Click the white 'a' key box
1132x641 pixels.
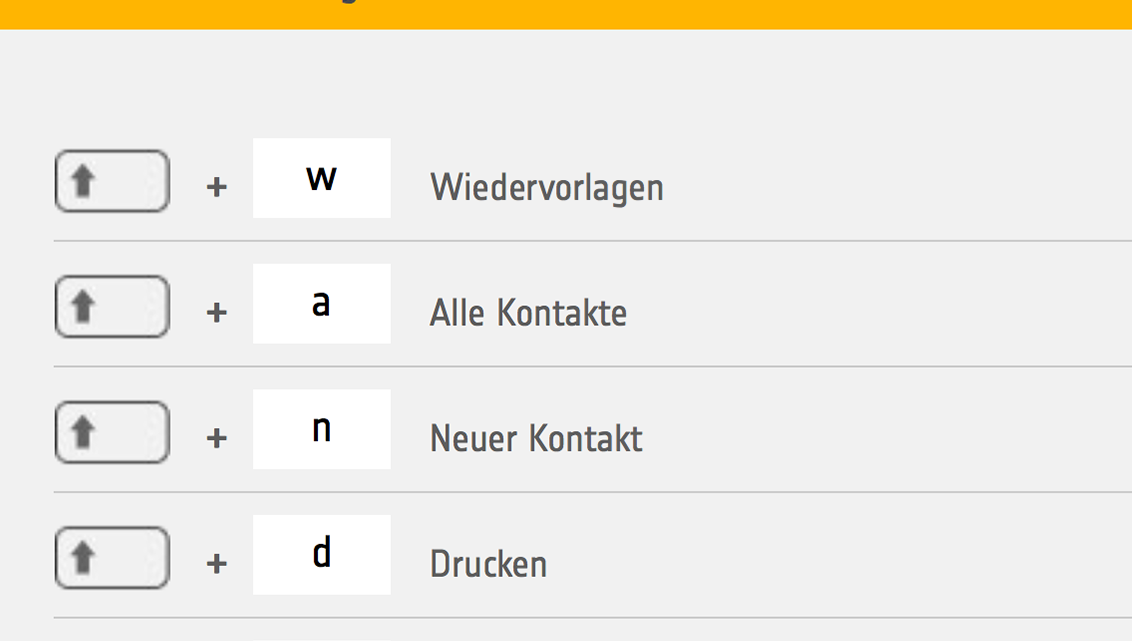coord(322,304)
